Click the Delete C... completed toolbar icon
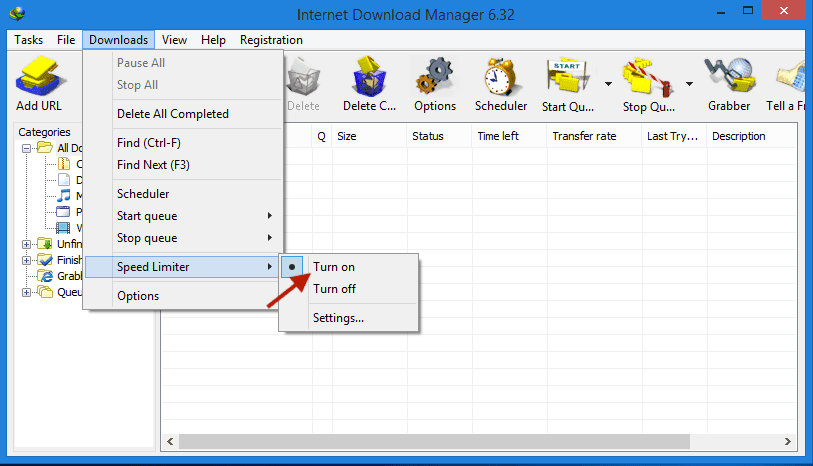Image resolution: width=813 pixels, height=466 pixels. pyautogui.click(x=370, y=78)
